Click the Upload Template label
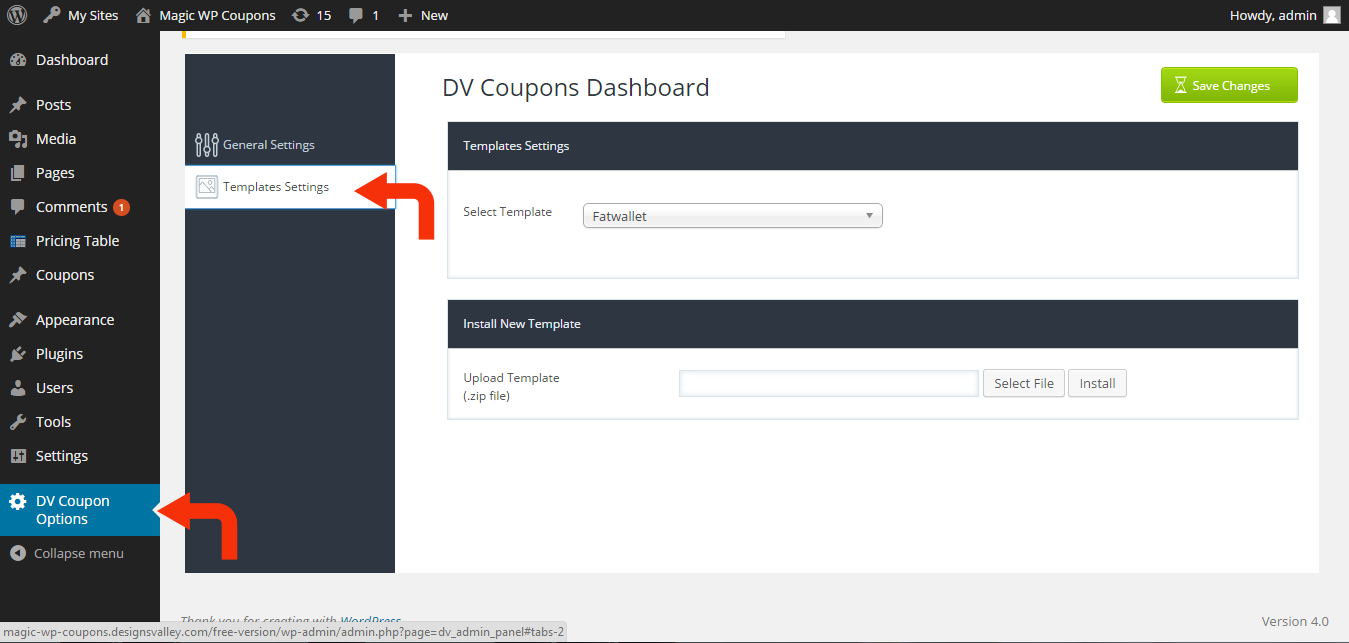Image resolution: width=1349 pixels, height=643 pixels. (x=511, y=387)
